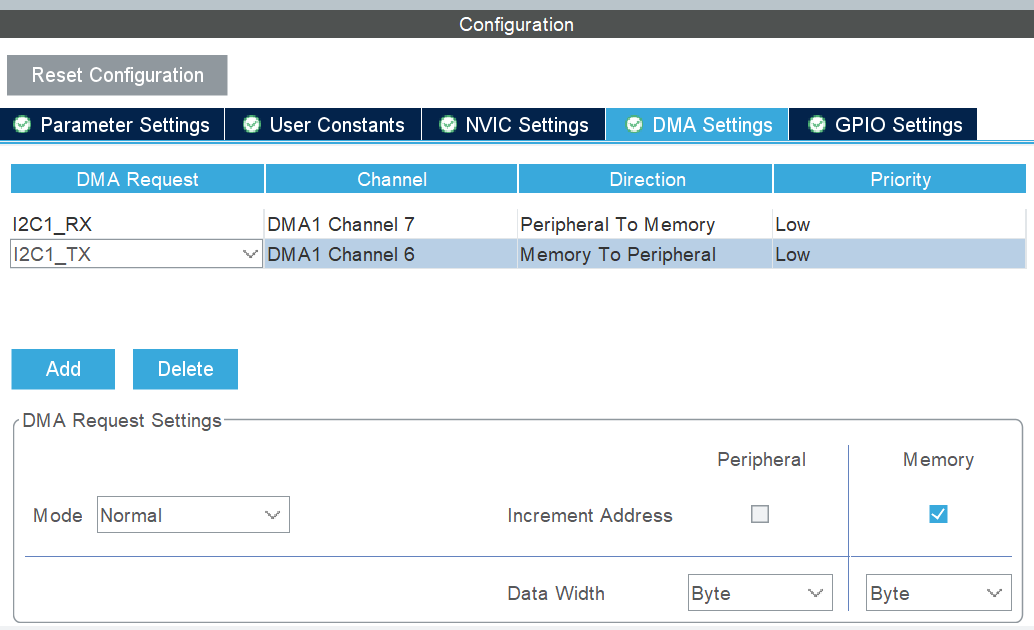Click Add to create a DMA request
This screenshot has width=1034, height=630.
pos(63,369)
